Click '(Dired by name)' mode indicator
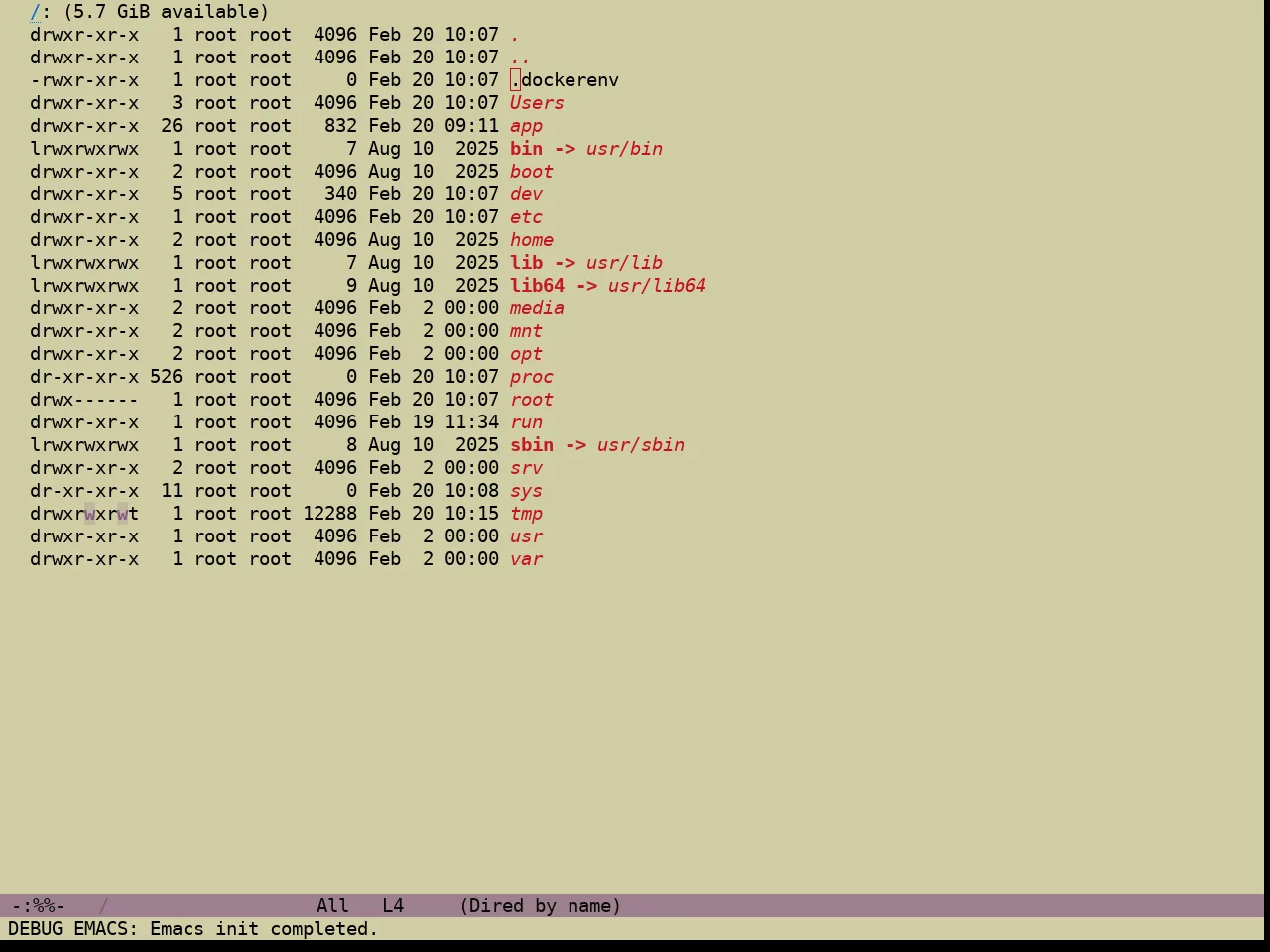The image size is (1270, 952). point(540,906)
